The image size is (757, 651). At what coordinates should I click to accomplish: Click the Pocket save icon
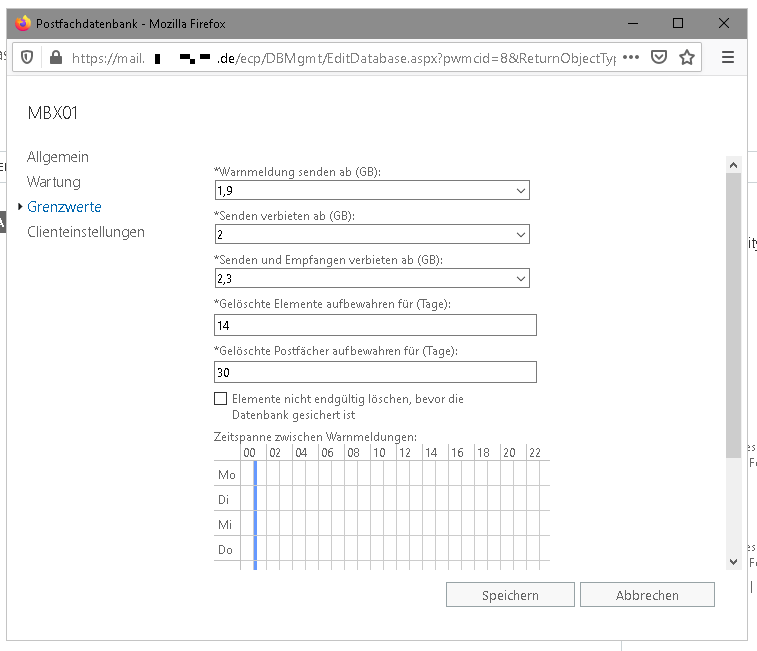pyautogui.click(x=659, y=57)
